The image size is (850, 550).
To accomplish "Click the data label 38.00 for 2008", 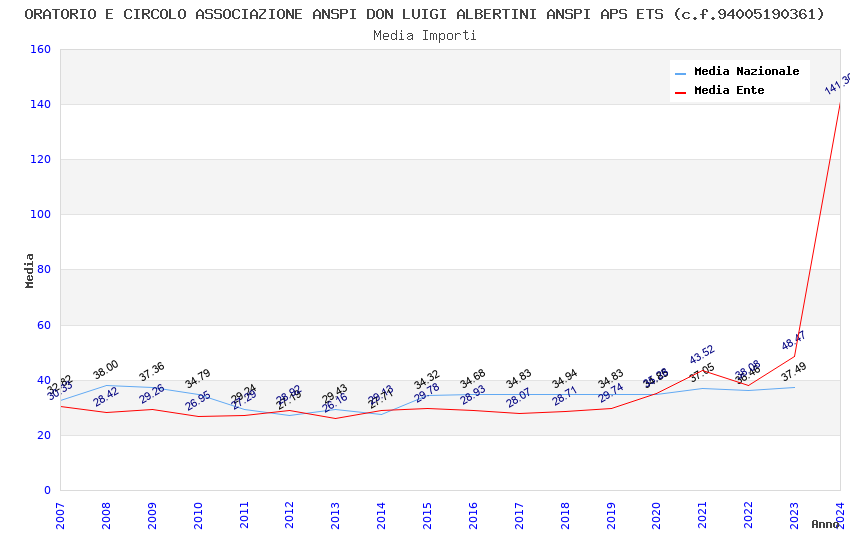I will [x=106, y=370].
